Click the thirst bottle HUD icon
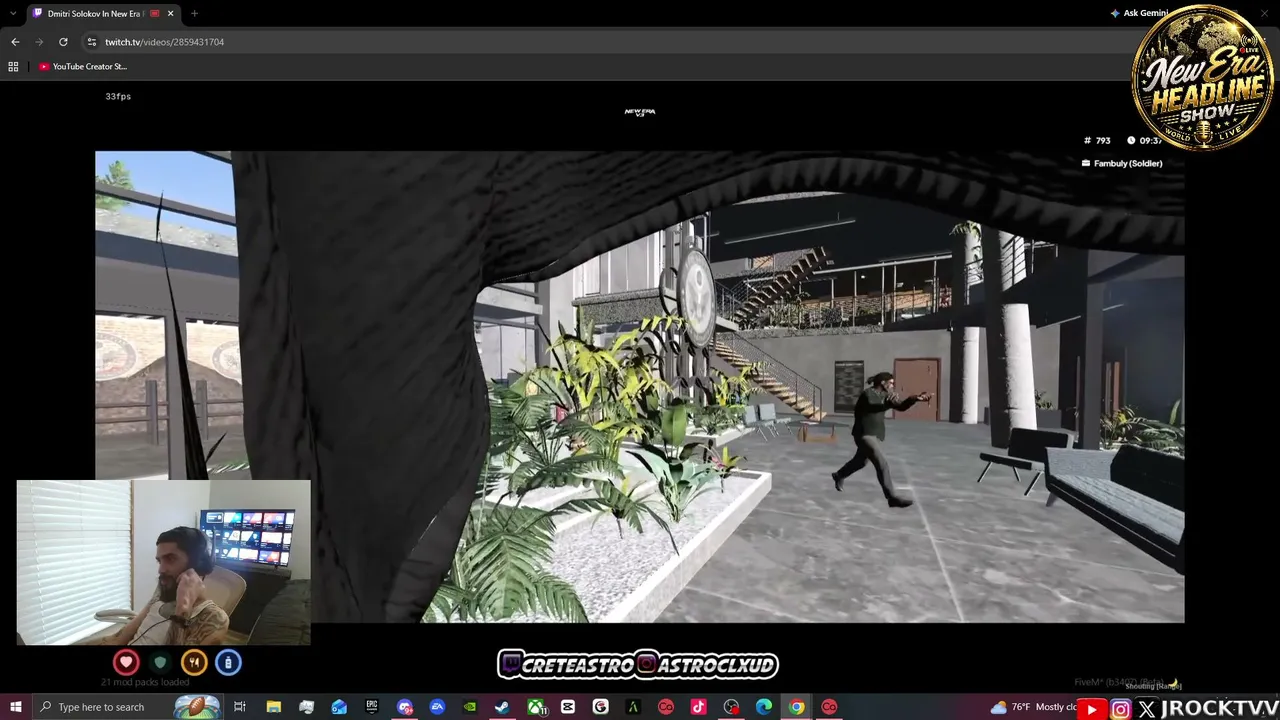Screen dimensions: 1280x720 click(228, 662)
